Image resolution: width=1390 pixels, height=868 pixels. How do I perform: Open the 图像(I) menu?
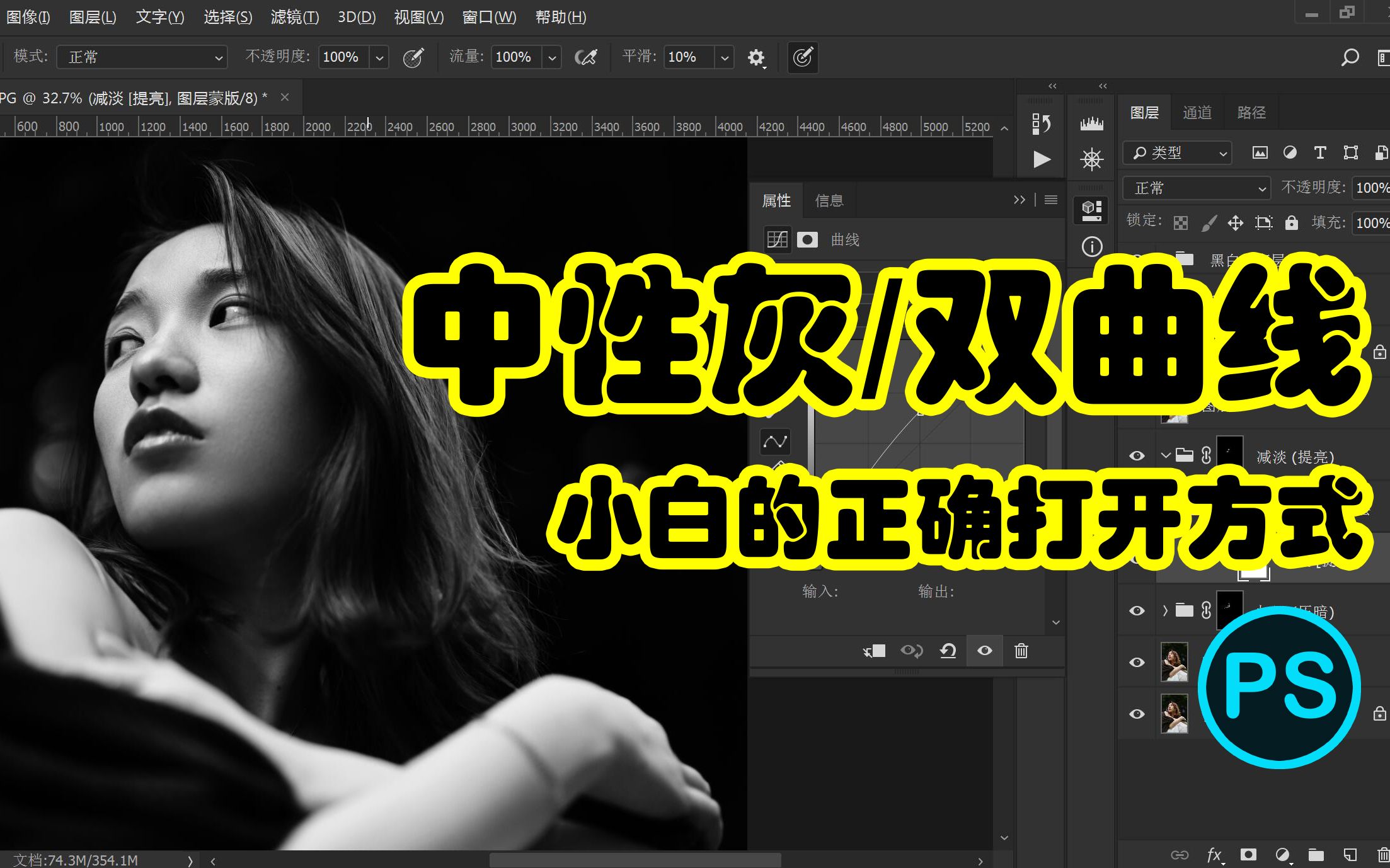coord(28,17)
